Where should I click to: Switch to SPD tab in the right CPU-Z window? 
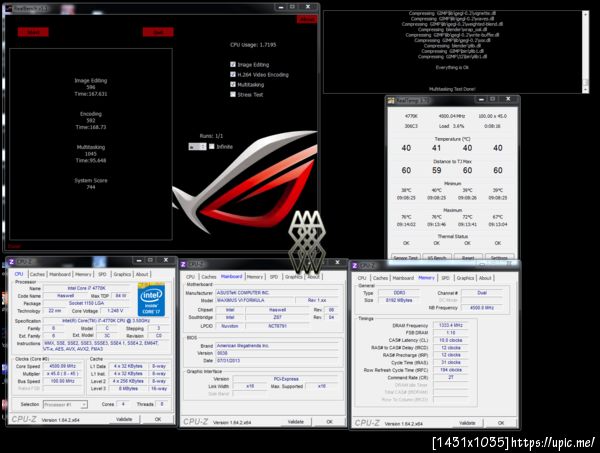coord(445,278)
